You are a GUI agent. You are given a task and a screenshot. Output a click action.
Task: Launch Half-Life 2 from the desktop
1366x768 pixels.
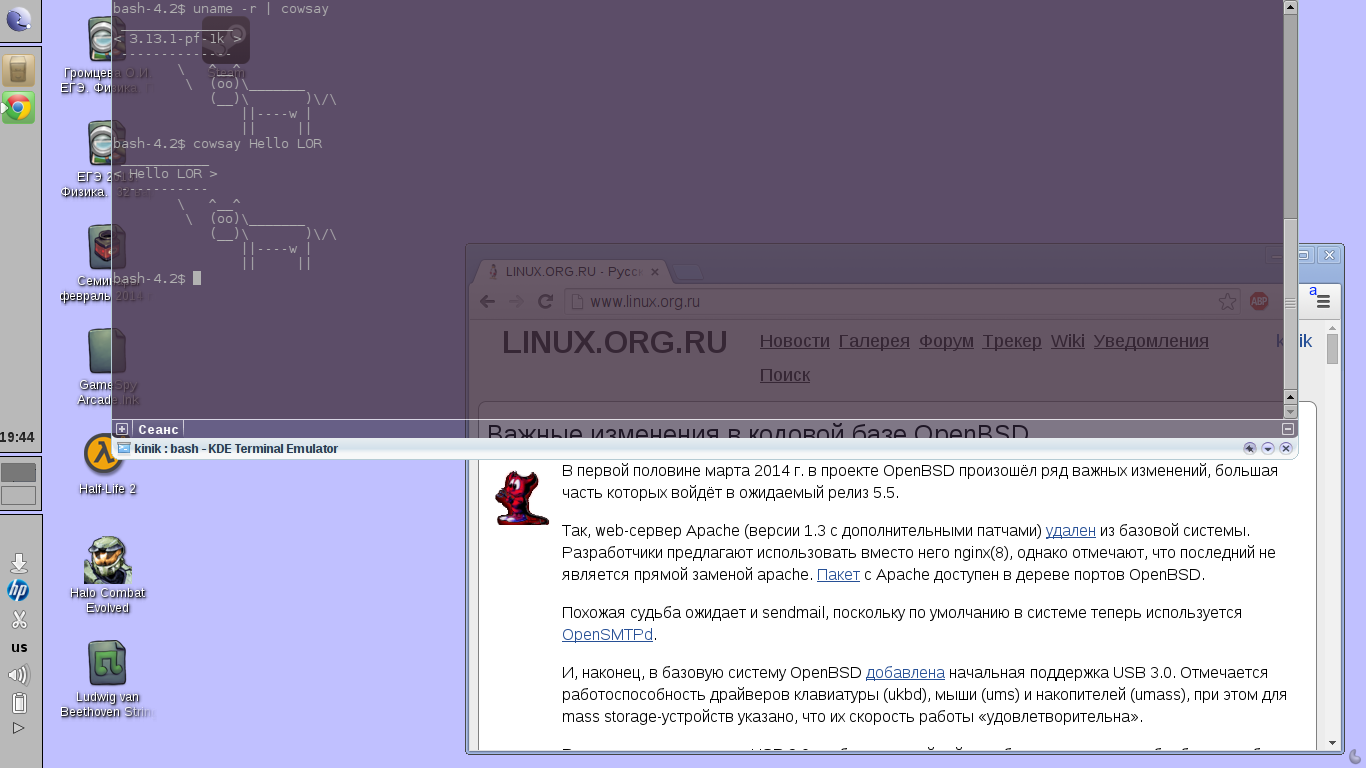(106, 464)
